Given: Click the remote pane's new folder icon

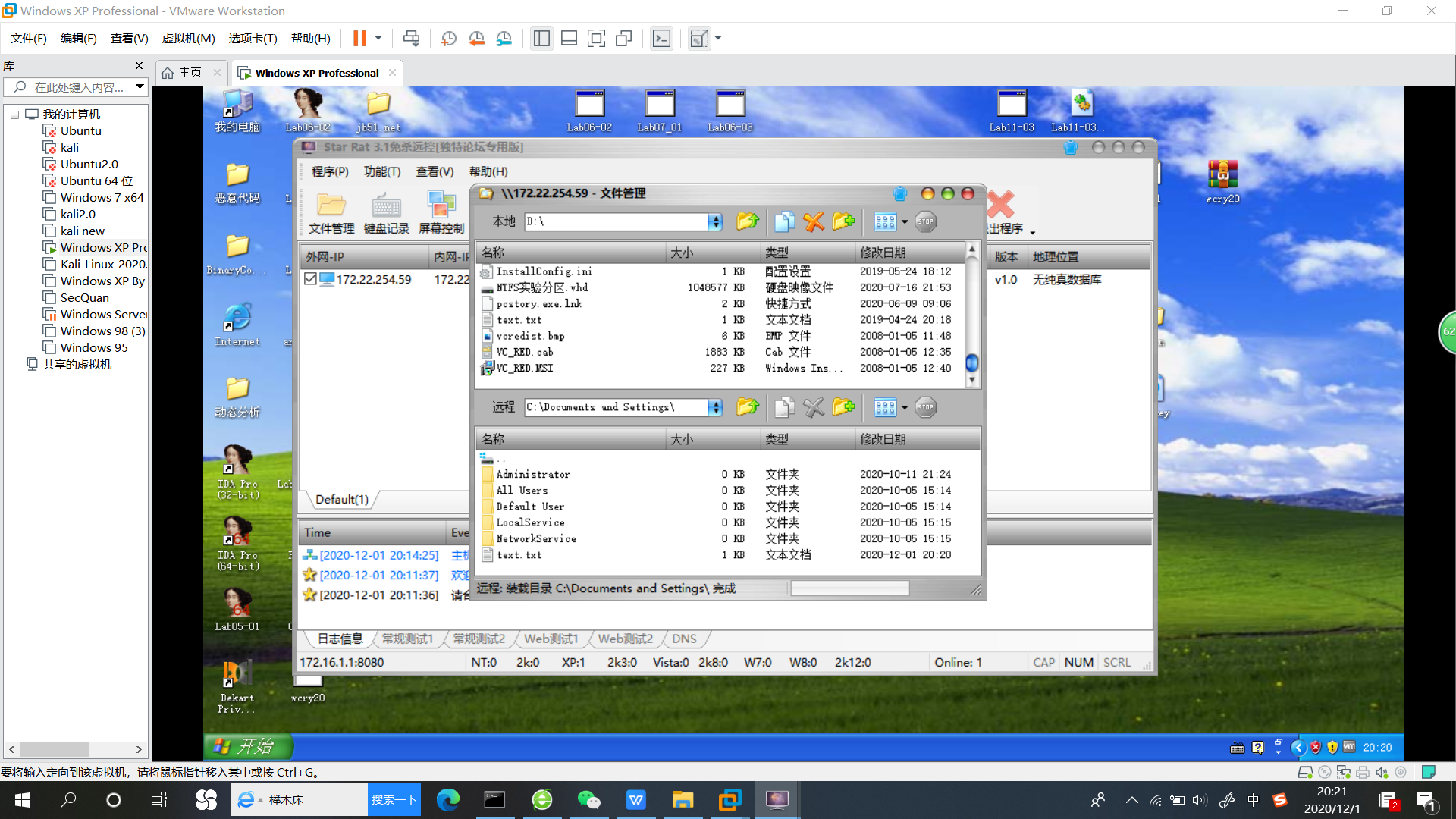Looking at the screenshot, I should click(843, 407).
